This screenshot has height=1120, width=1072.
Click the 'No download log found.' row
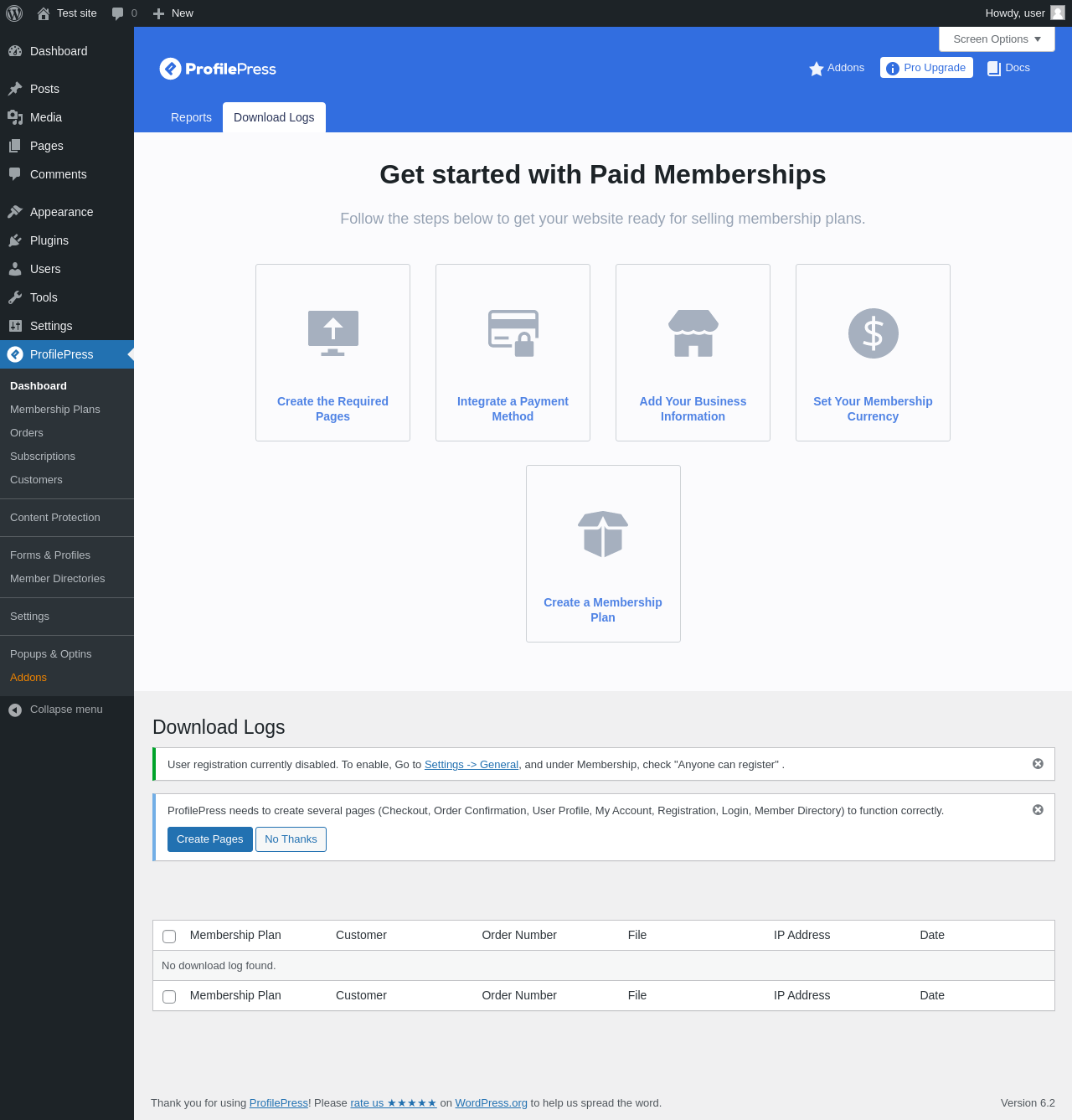(603, 966)
